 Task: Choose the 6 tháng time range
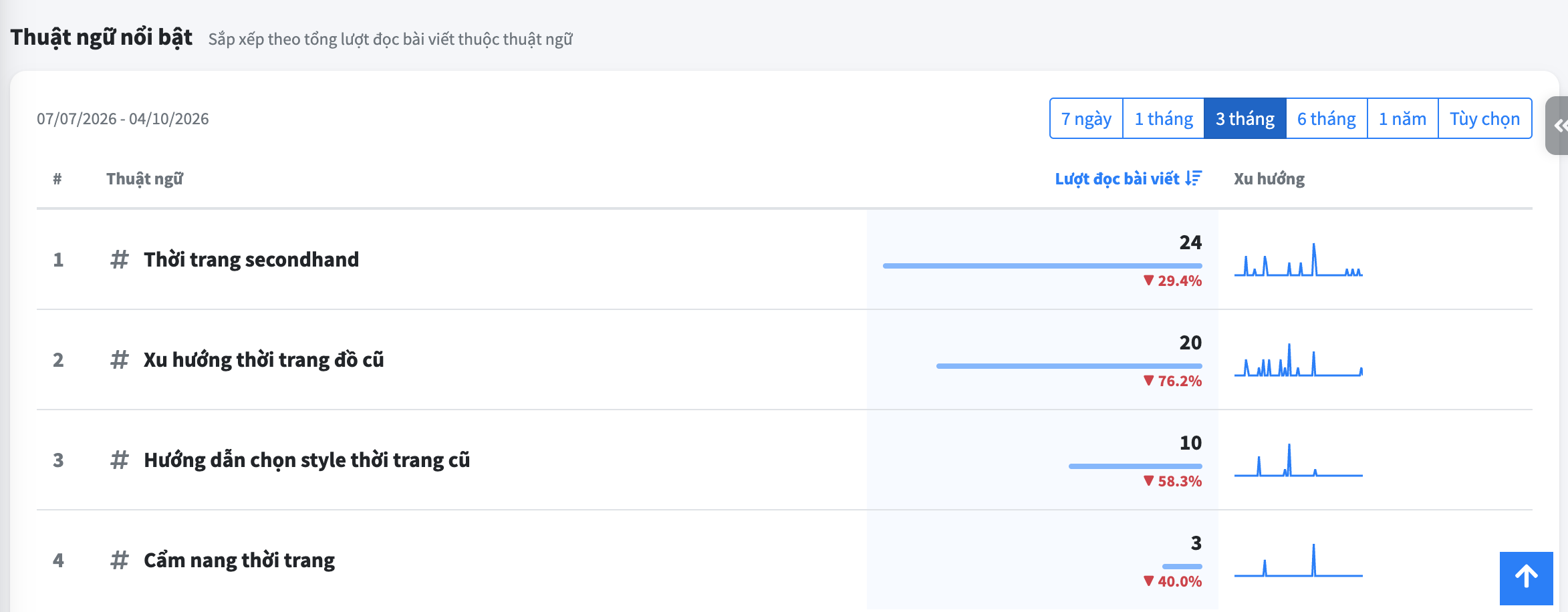pos(1327,118)
